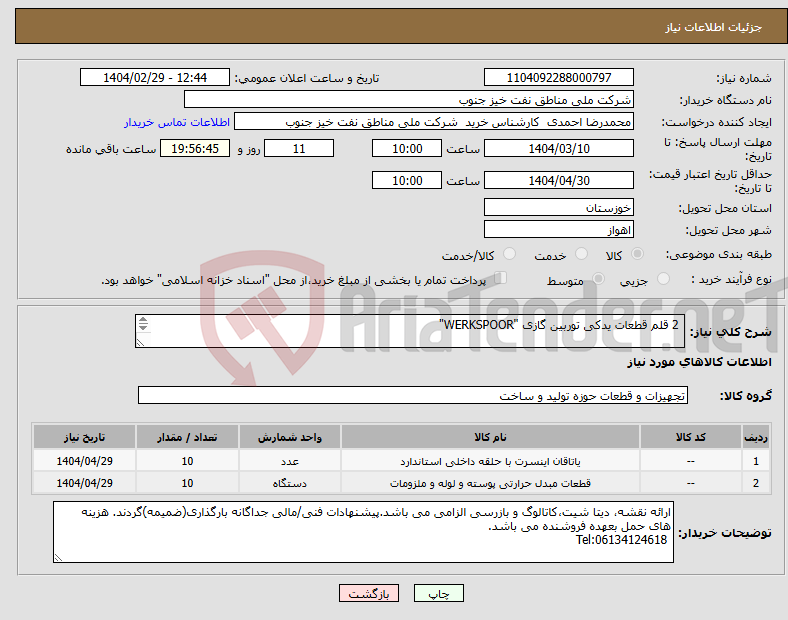Screen dimensions: 788x620
Task: Click the remaining time field 19:56:45
Action: (195, 149)
